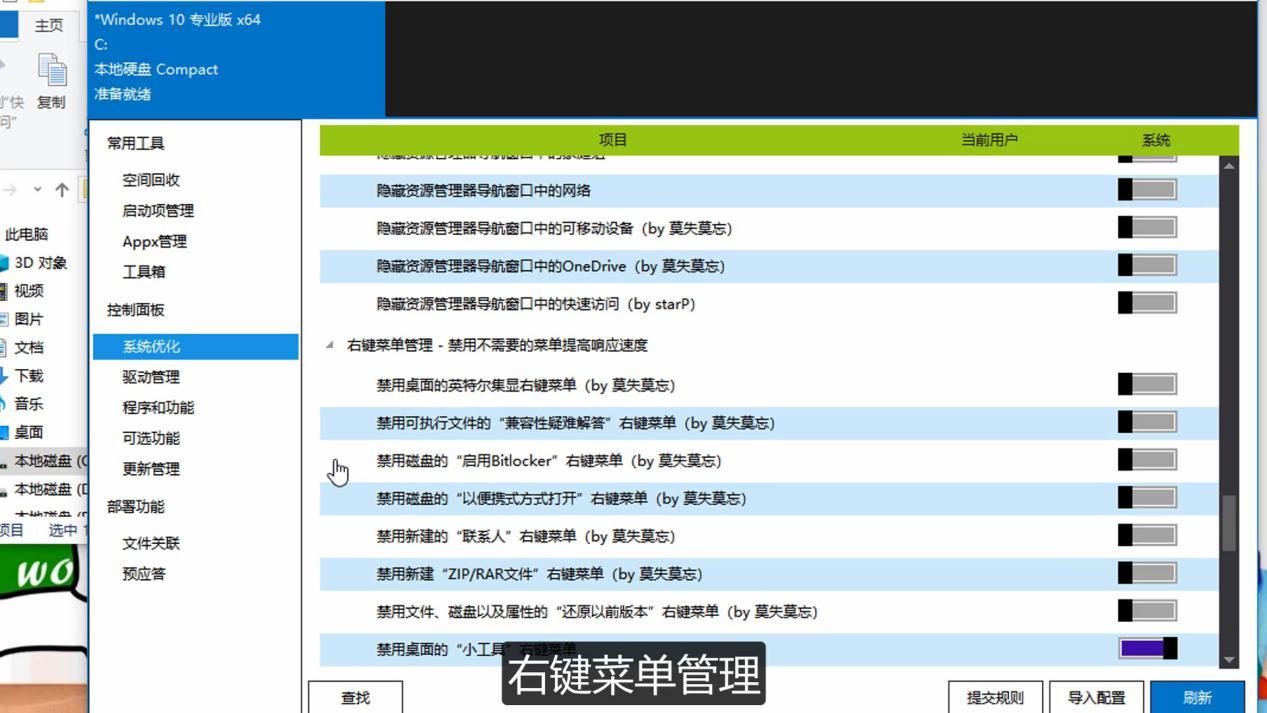The image size is (1267, 713).
Task: Click the 刷新 button
Action: pos(1197,698)
